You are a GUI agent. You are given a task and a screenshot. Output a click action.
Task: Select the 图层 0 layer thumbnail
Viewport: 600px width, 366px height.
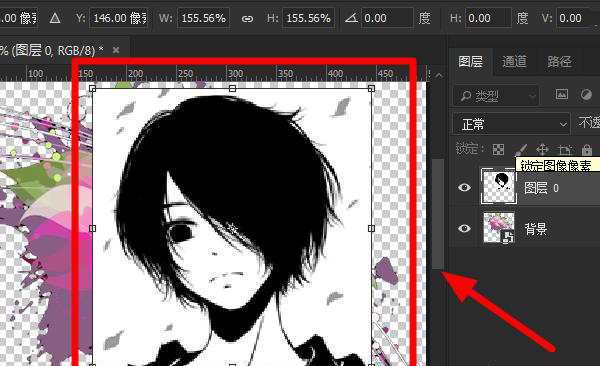pos(499,187)
